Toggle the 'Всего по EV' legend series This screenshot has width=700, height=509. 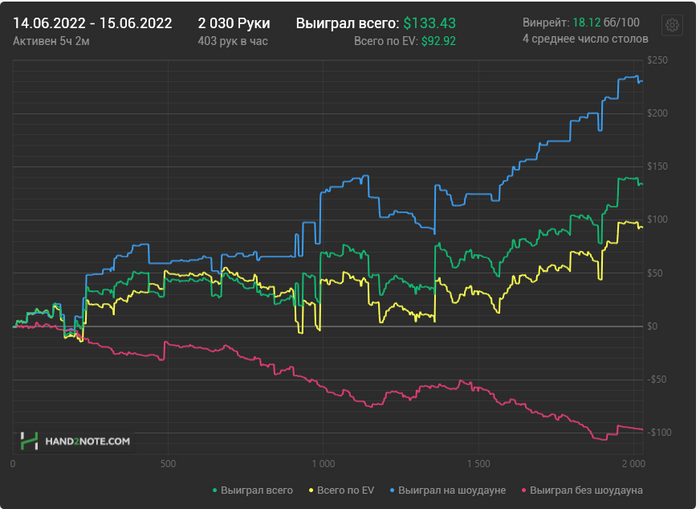tap(342, 490)
